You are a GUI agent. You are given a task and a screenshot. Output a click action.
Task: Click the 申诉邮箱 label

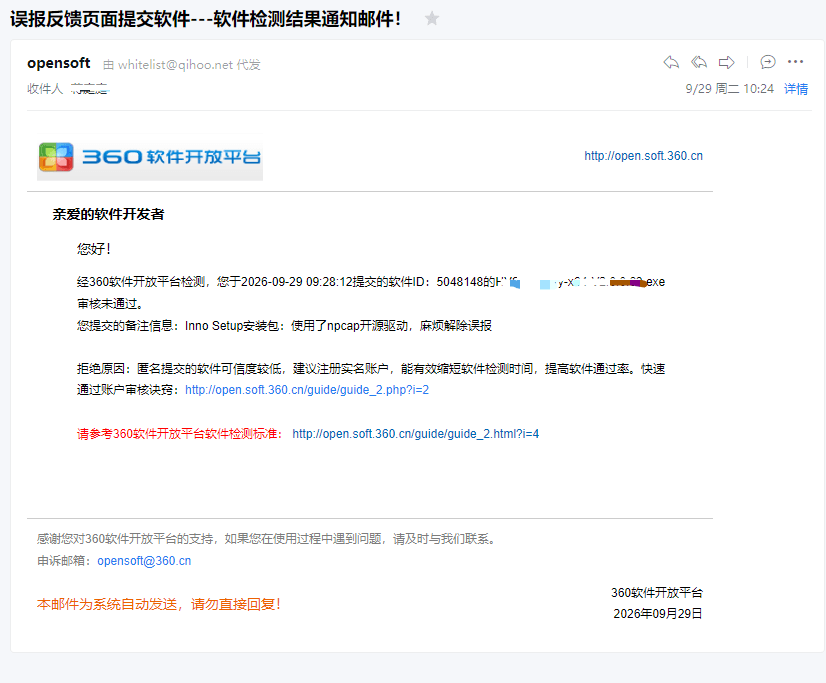66,561
